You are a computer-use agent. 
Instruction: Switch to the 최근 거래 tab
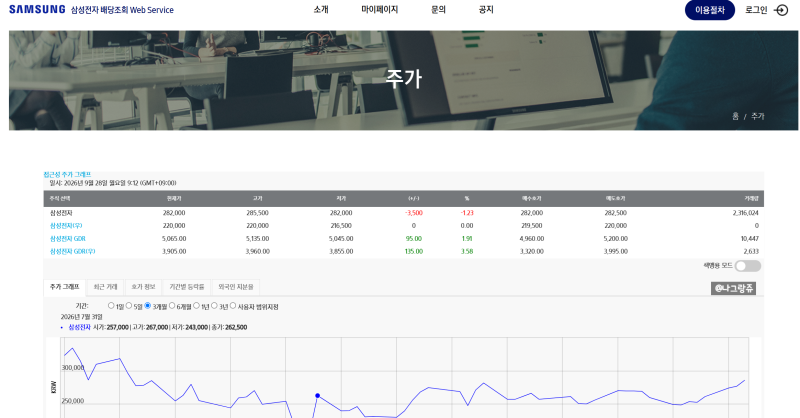click(106, 287)
